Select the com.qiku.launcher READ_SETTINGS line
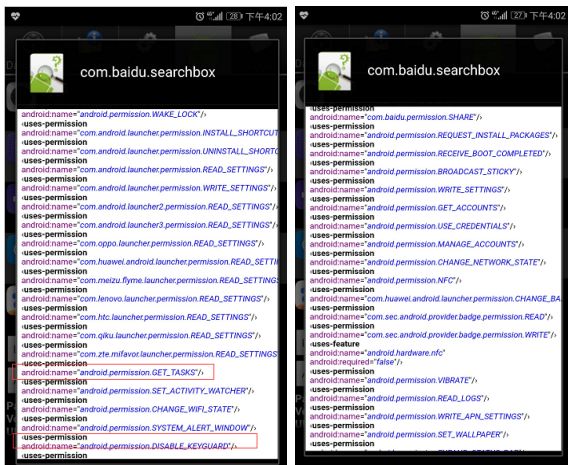Screen dimensions: 570x465 141,336
